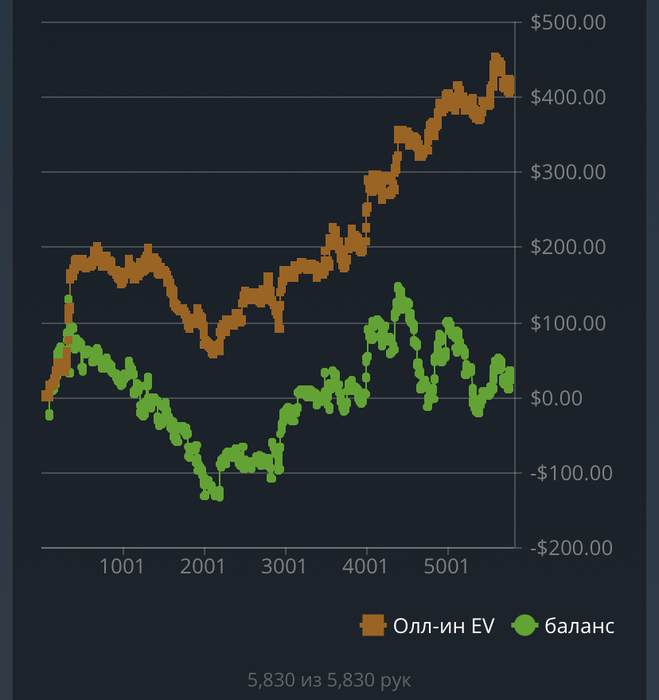This screenshot has width=659, height=700.
Task: Click the $500.00 y-axis label
Action: tap(569, 22)
